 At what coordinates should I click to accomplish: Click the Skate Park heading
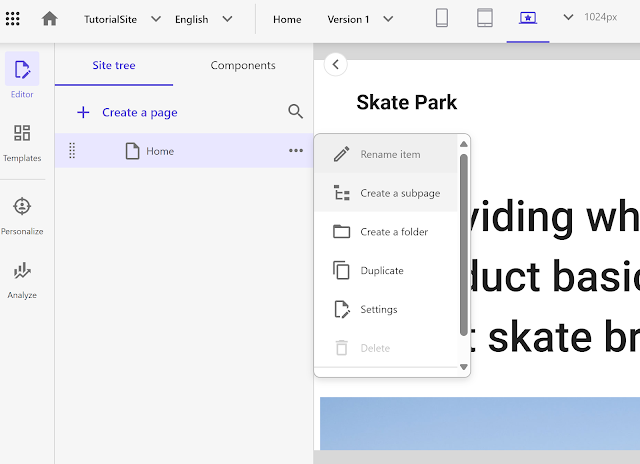[407, 102]
